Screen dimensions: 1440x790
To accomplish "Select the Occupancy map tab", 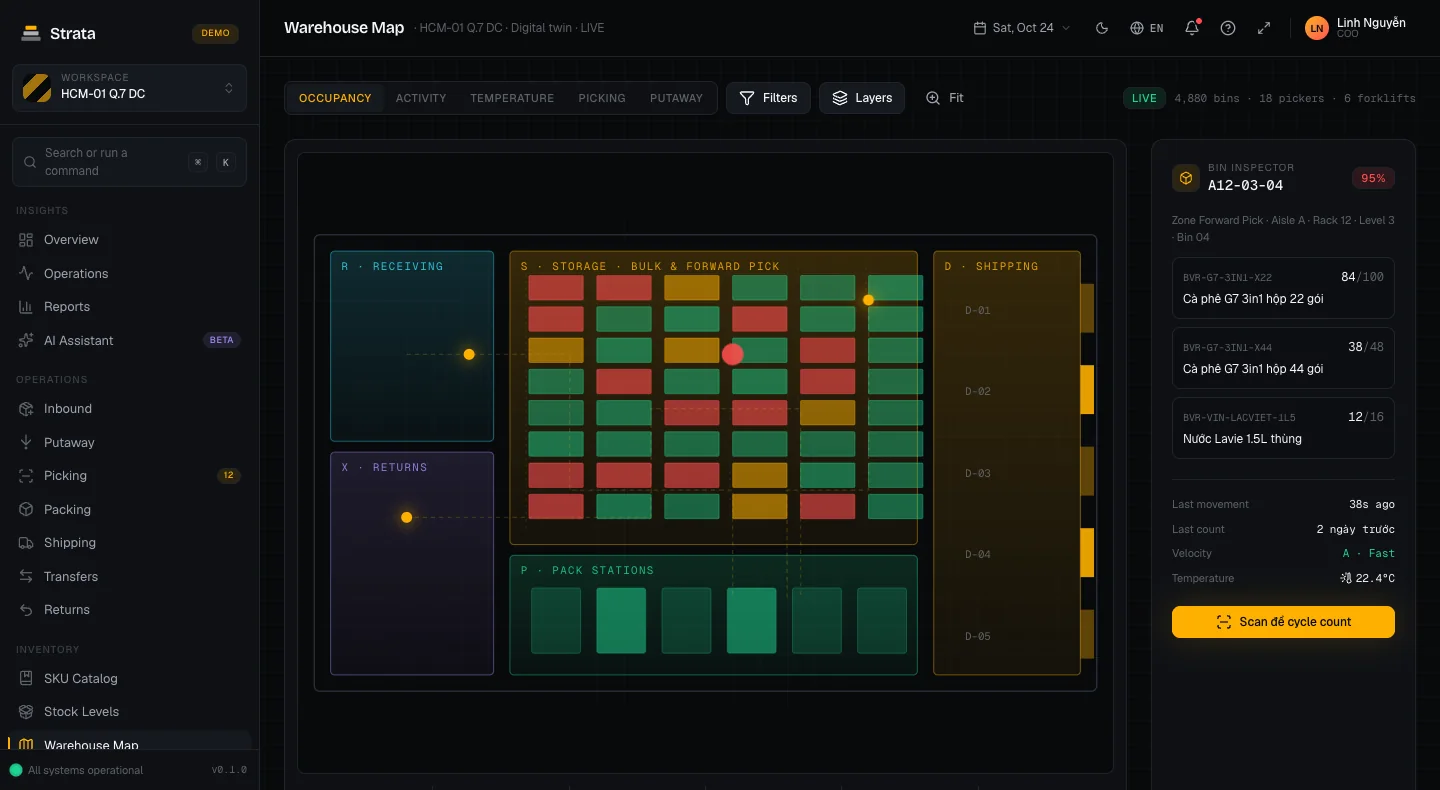I will point(335,98).
